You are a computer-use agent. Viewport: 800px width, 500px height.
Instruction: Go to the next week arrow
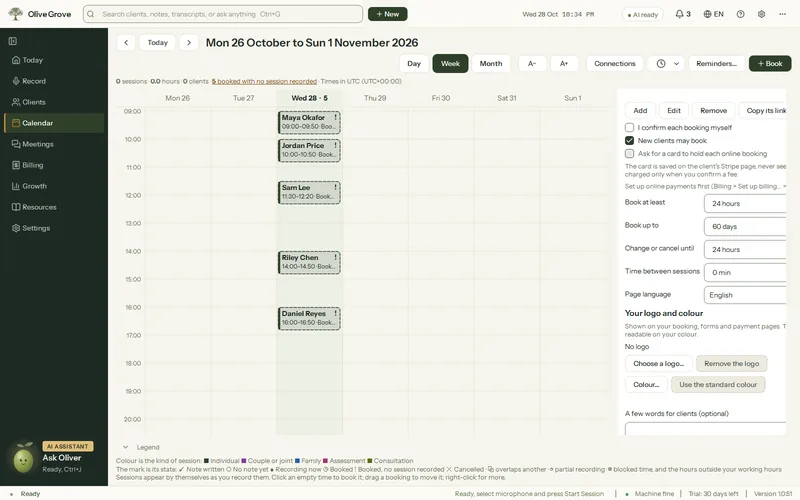[189, 42]
